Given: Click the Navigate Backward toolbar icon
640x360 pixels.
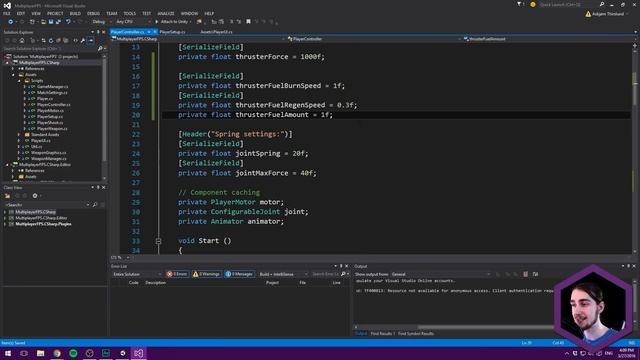Looking at the screenshot, I should 10,22.
